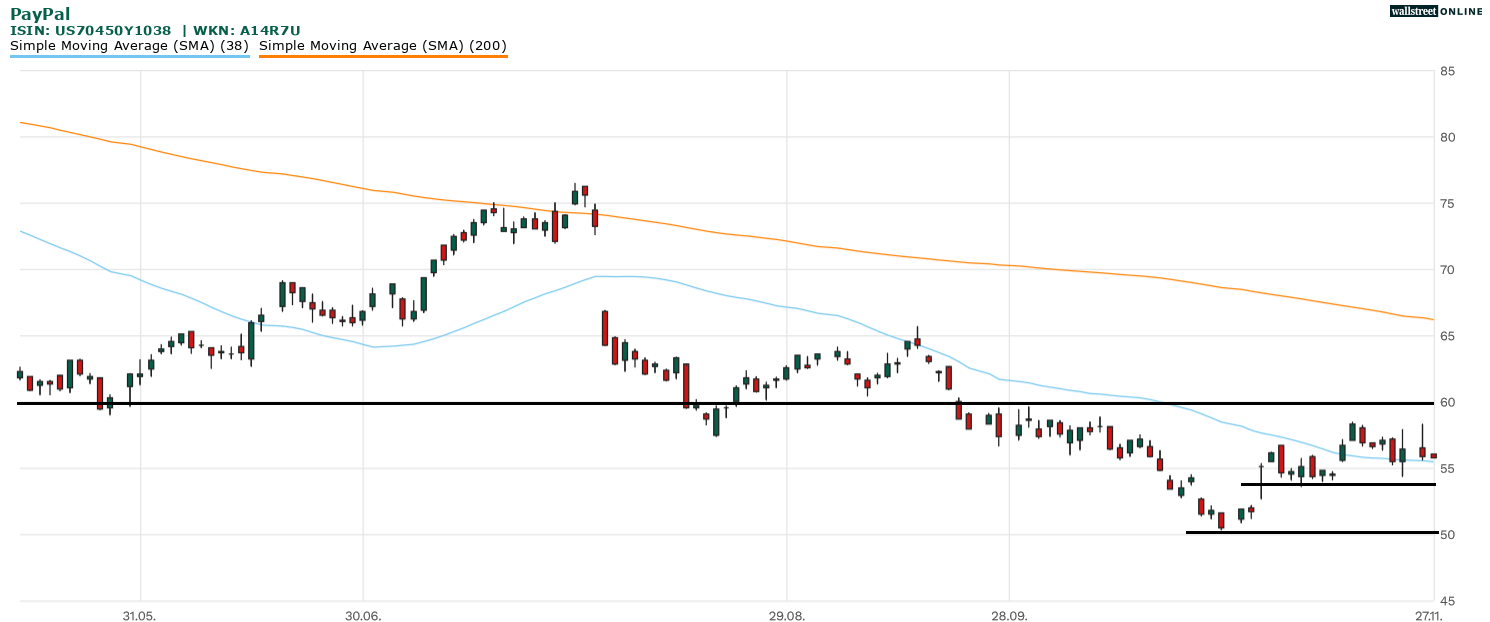Image resolution: width=1490 pixels, height=622 pixels.
Task: Click the long black horizontal line at 60
Action: click(x=500, y=403)
